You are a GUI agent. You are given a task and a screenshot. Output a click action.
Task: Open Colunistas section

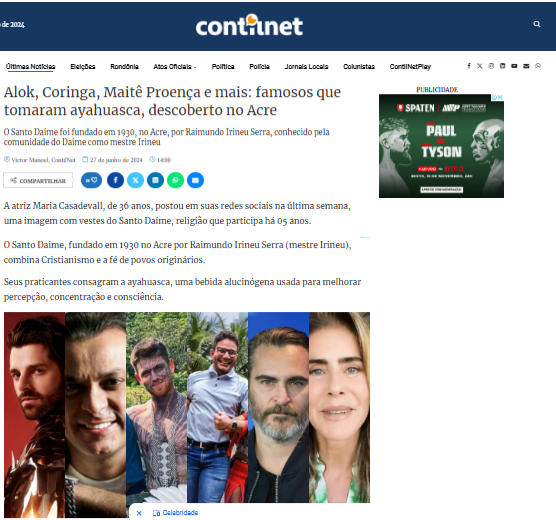point(359,67)
